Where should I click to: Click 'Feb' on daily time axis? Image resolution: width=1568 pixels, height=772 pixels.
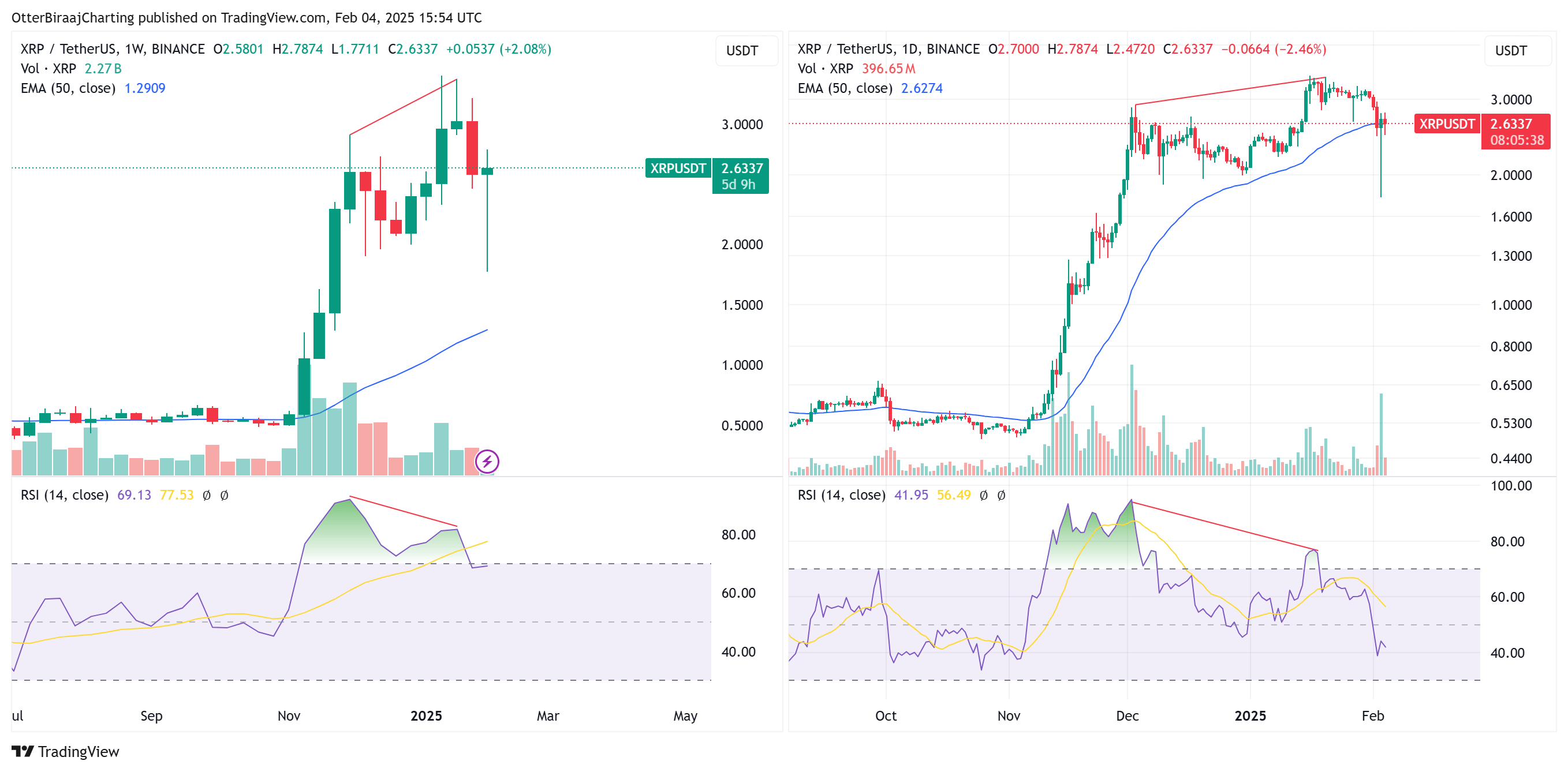pyautogui.click(x=1373, y=715)
